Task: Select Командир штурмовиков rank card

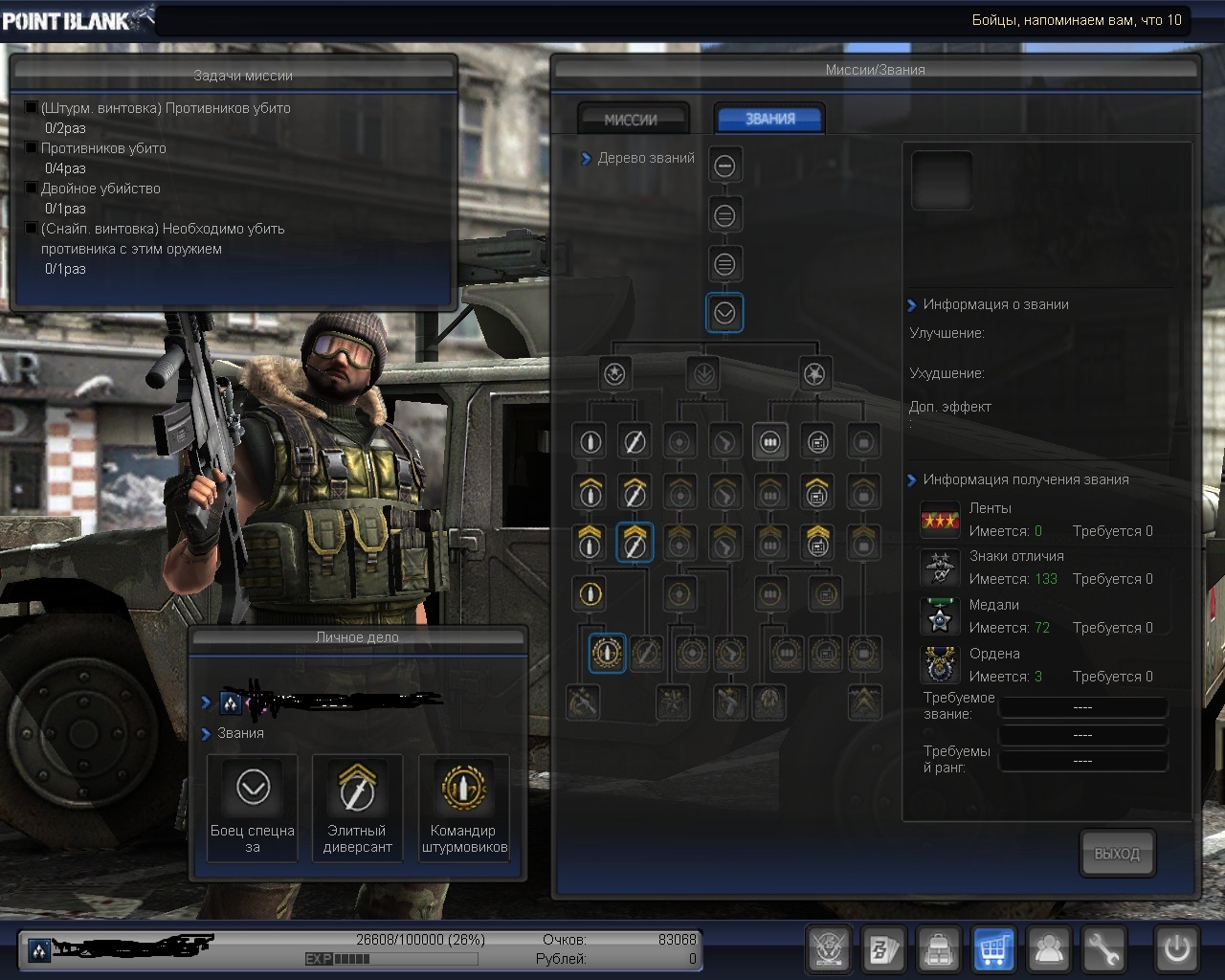Action: coord(464,808)
